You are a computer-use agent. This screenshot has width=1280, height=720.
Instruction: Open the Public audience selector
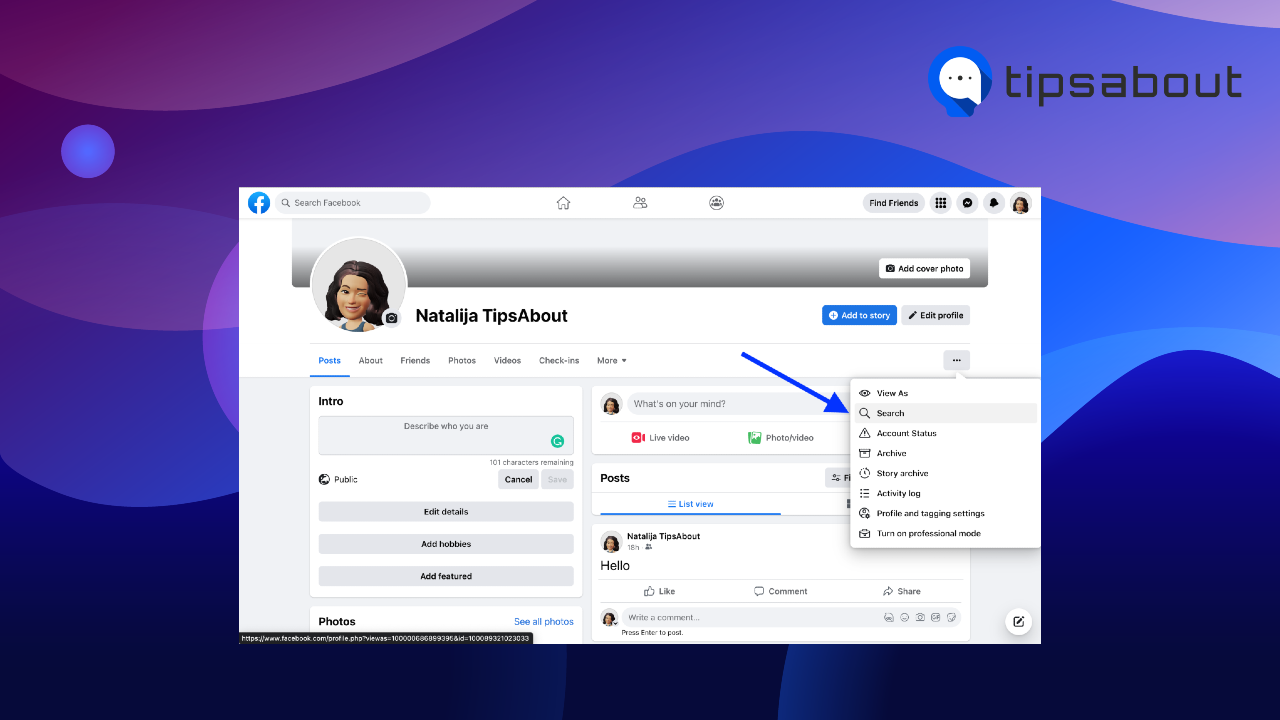[338, 480]
